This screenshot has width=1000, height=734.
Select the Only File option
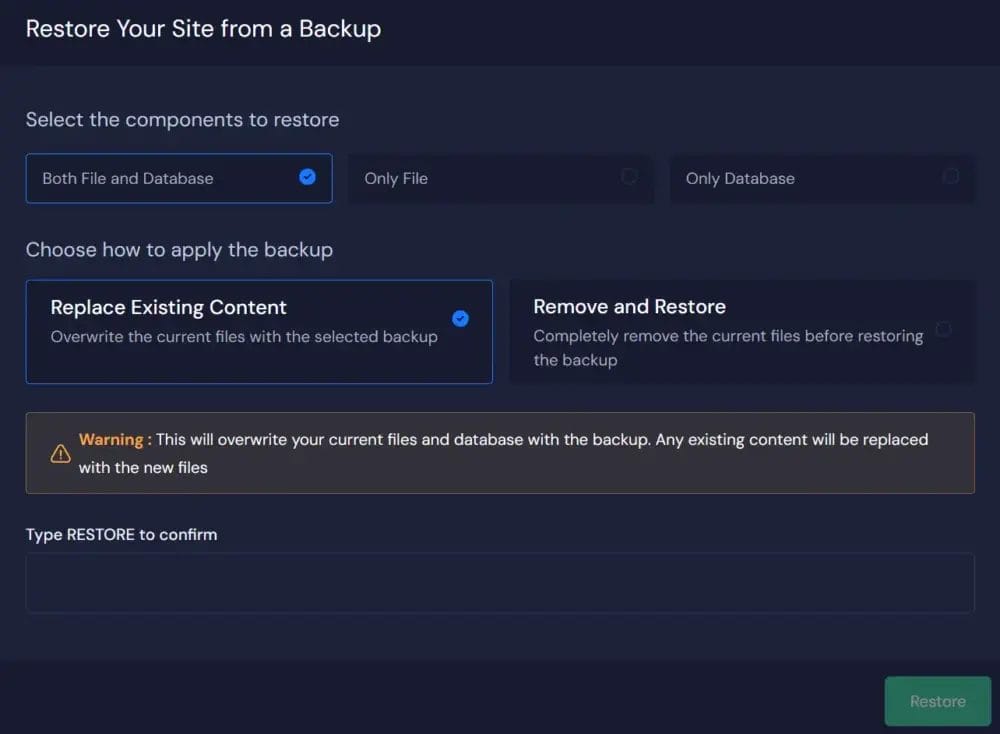point(500,178)
